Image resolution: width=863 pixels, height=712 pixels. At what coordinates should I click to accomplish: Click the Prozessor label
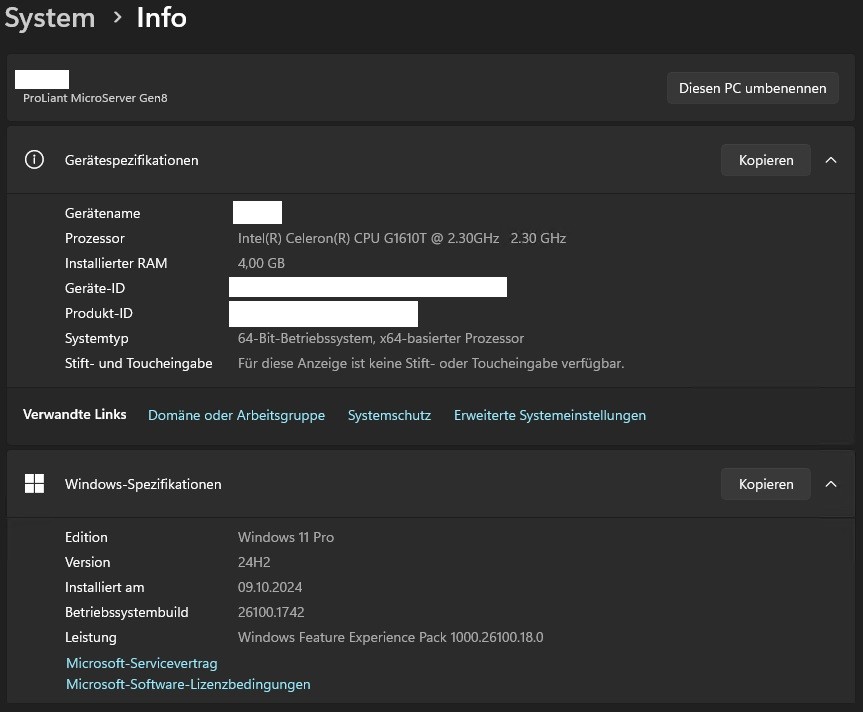click(95, 238)
